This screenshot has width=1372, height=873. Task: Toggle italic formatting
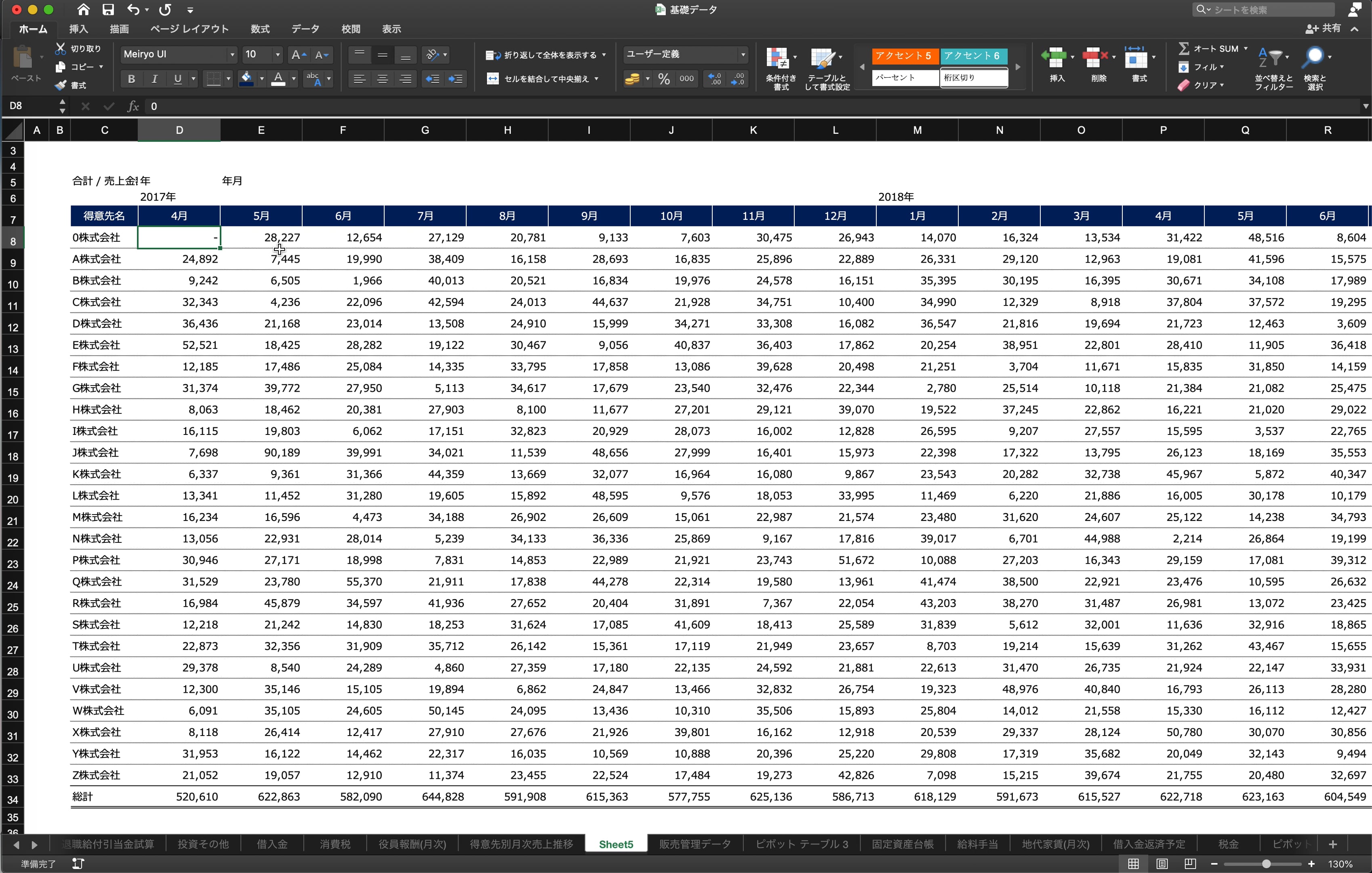coord(154,79)
